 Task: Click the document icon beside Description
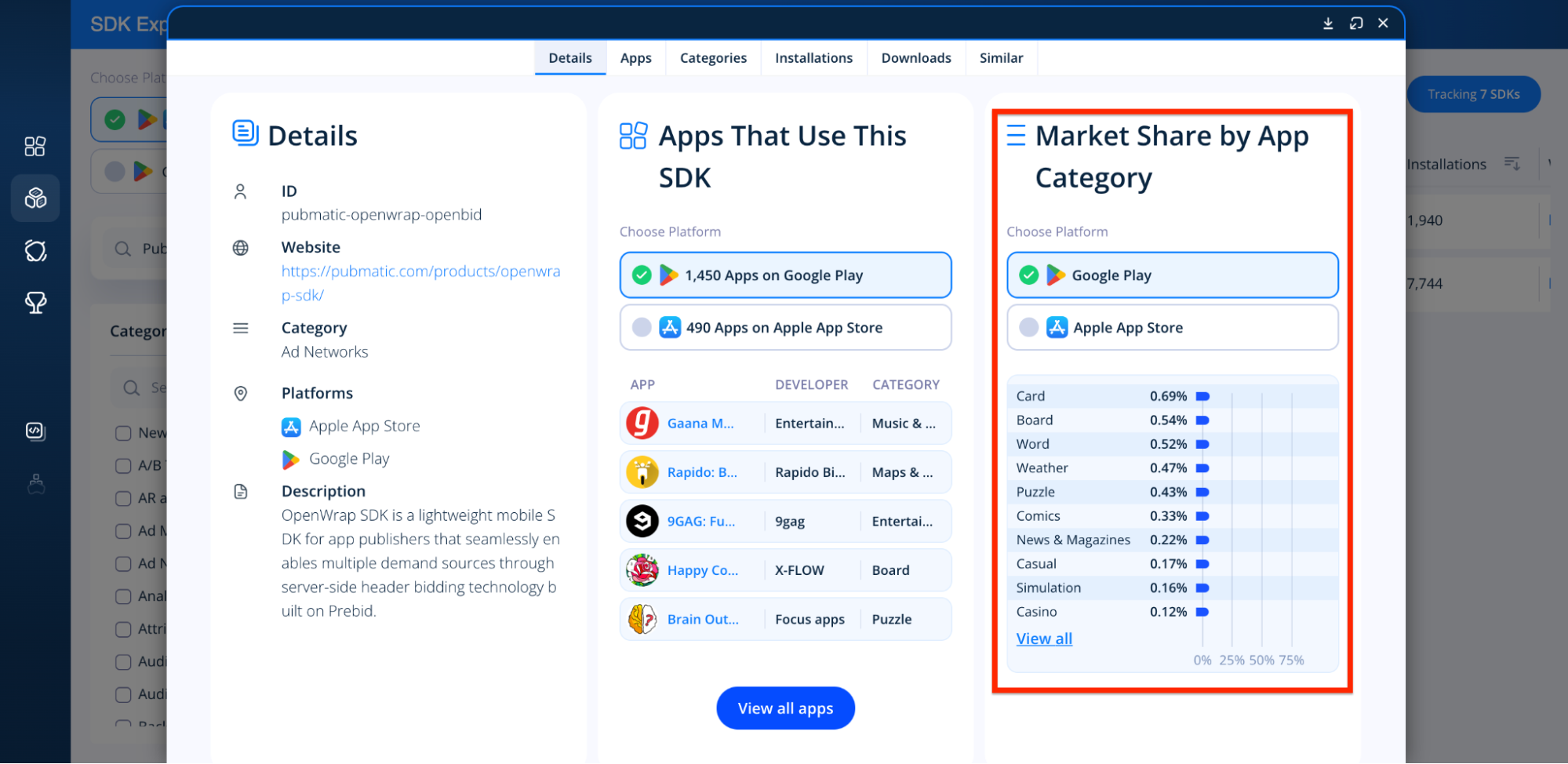coord(241,492)
